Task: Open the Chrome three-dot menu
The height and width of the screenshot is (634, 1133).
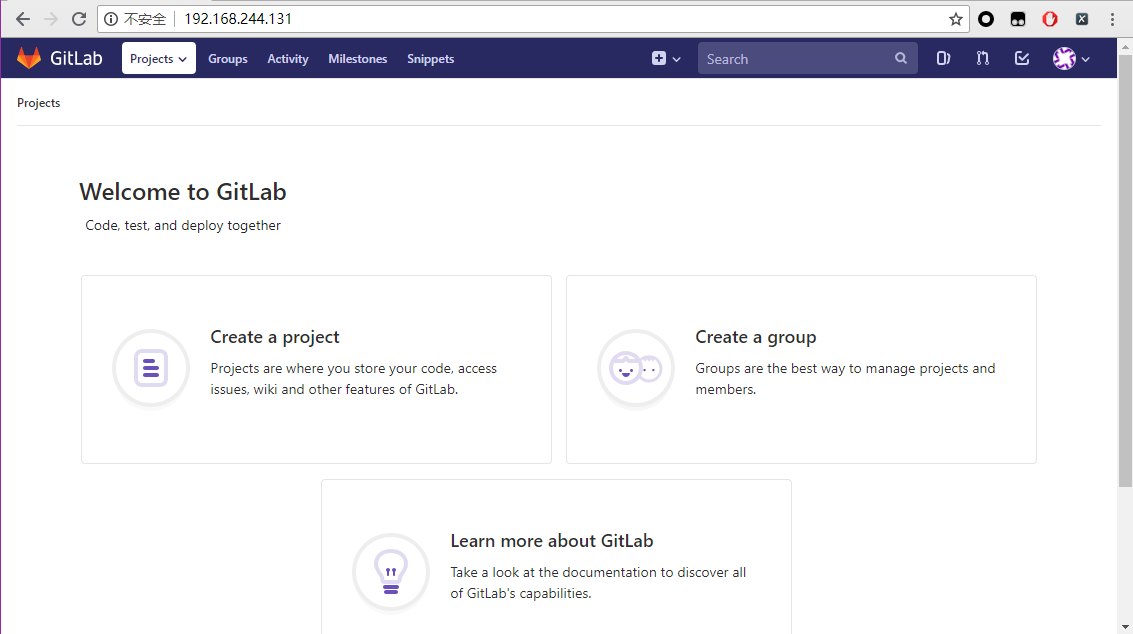Action: (1112, 19)
